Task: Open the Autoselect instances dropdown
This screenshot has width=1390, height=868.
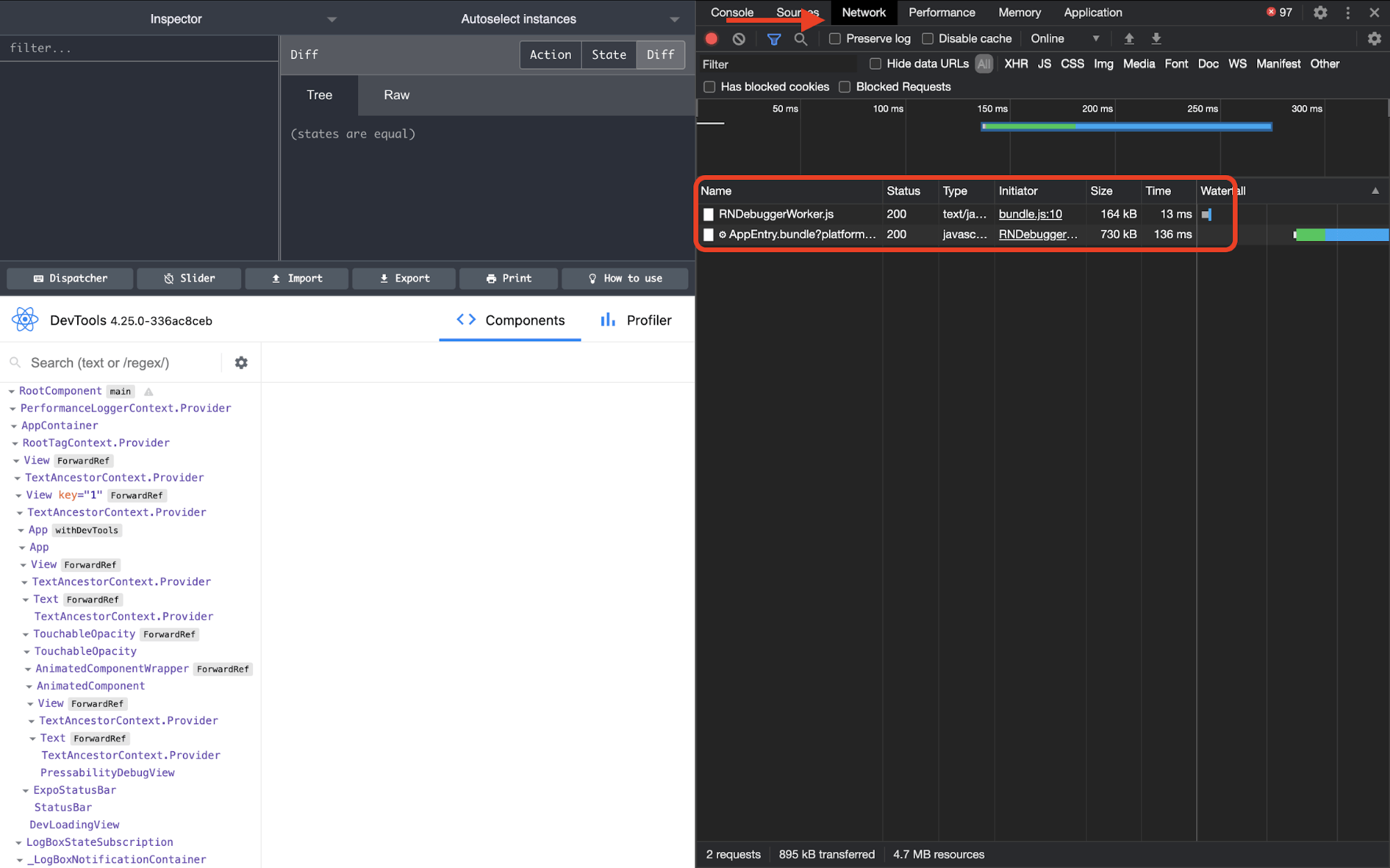Action: click(674, 19)
